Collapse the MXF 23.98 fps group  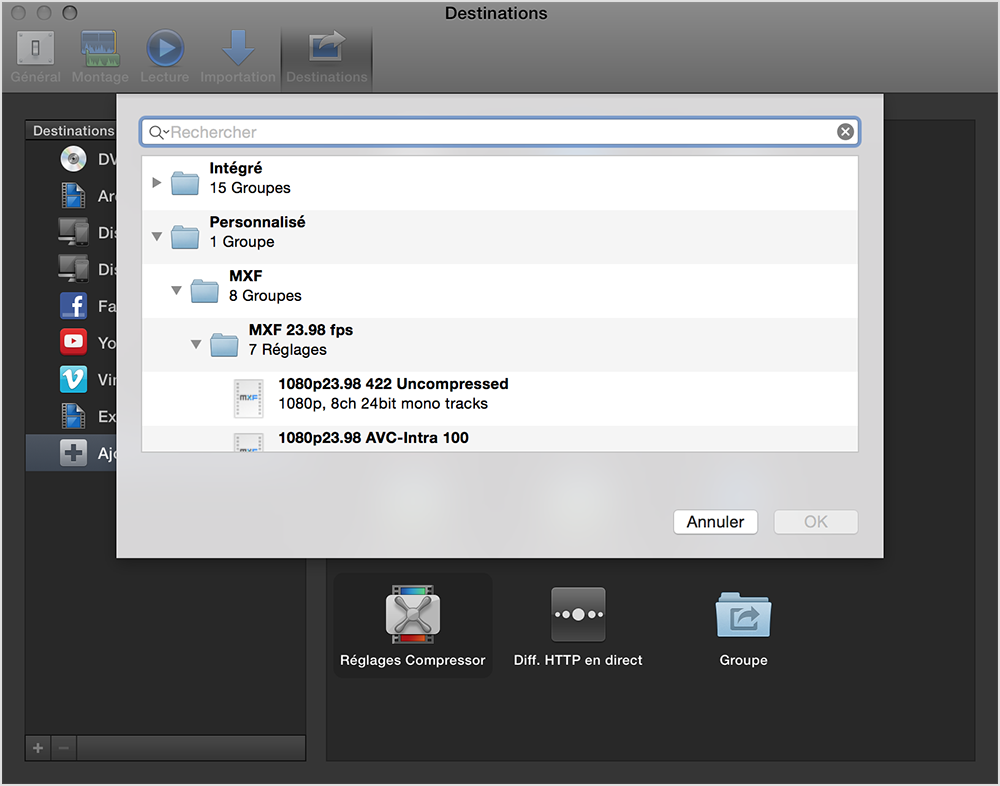pos(196,344)
